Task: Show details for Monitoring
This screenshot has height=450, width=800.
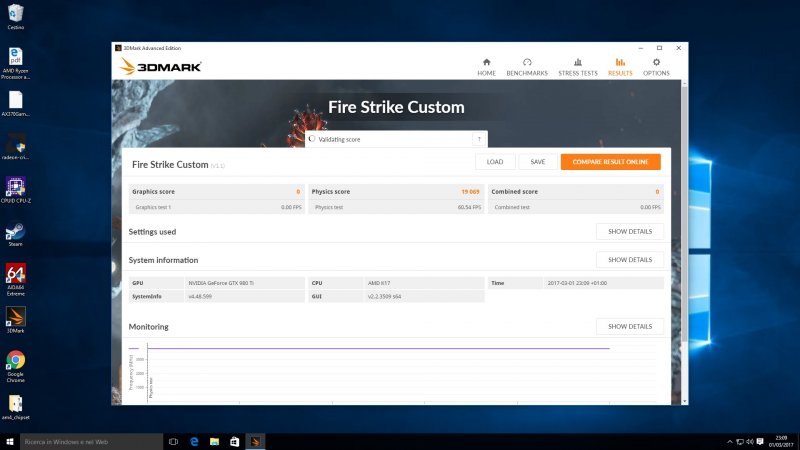Action: pos(630,327)
